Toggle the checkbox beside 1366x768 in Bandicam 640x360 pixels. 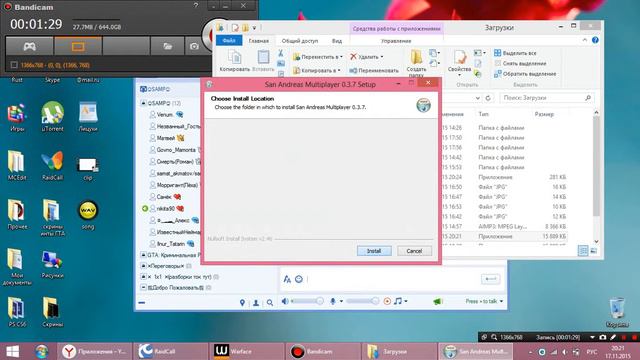14,65
